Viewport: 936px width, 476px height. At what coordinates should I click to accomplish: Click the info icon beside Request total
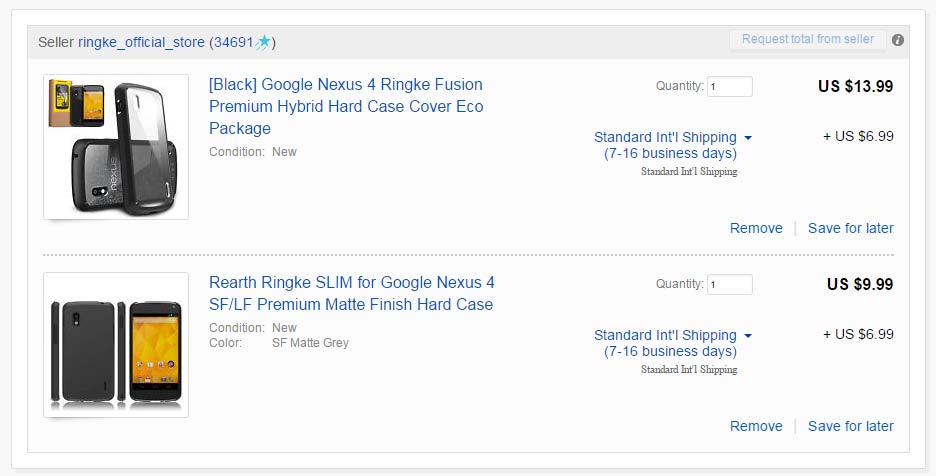click(898, 41)
